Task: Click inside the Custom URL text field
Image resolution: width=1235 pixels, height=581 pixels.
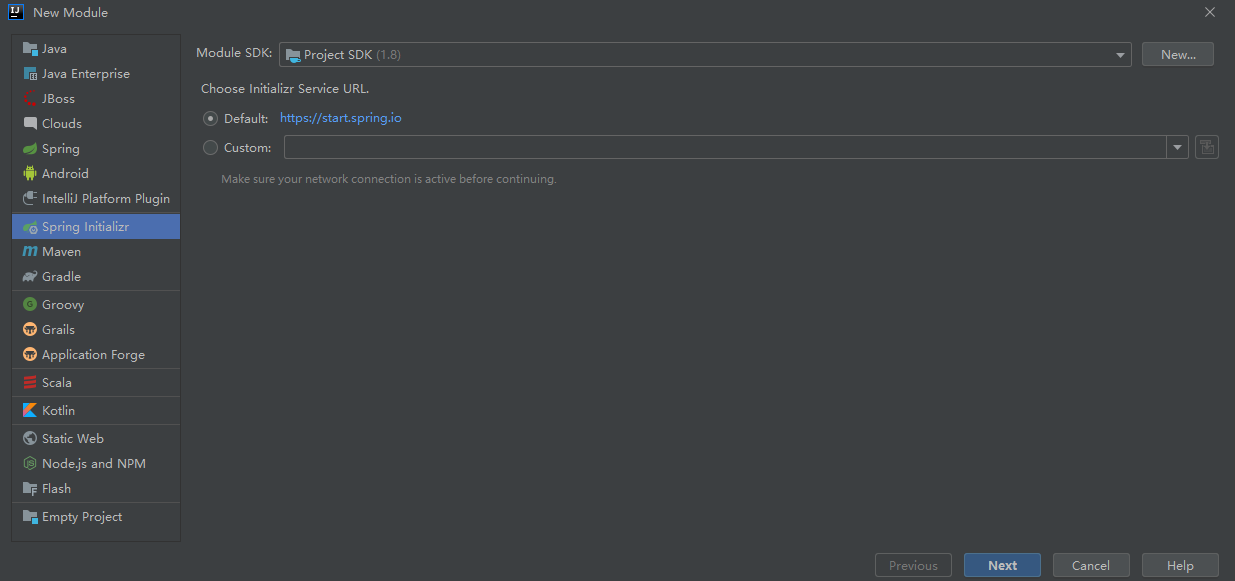Action: [725, 147]
